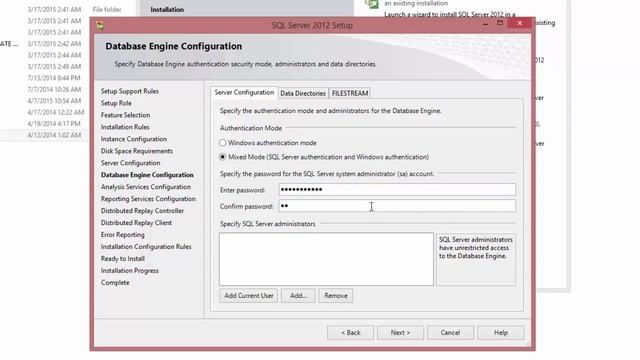Maximize the SQL Server 2012 Setup window
Image resolution: width=640 pixels, height=360 pixels.
tap(500, 23)
